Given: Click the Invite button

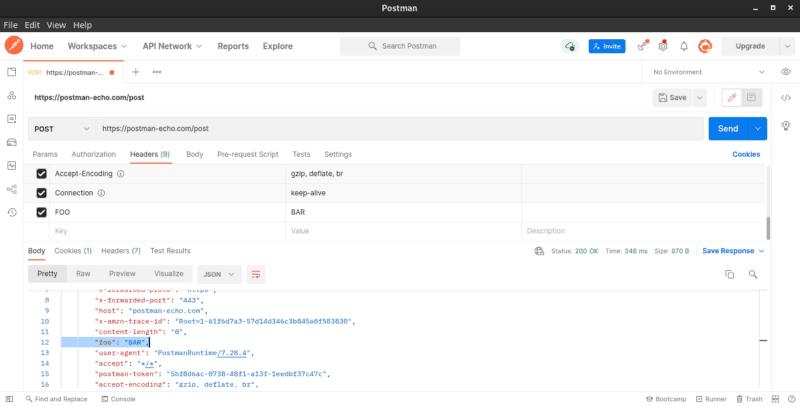Looking at the screenshot, I should [607, 46].
